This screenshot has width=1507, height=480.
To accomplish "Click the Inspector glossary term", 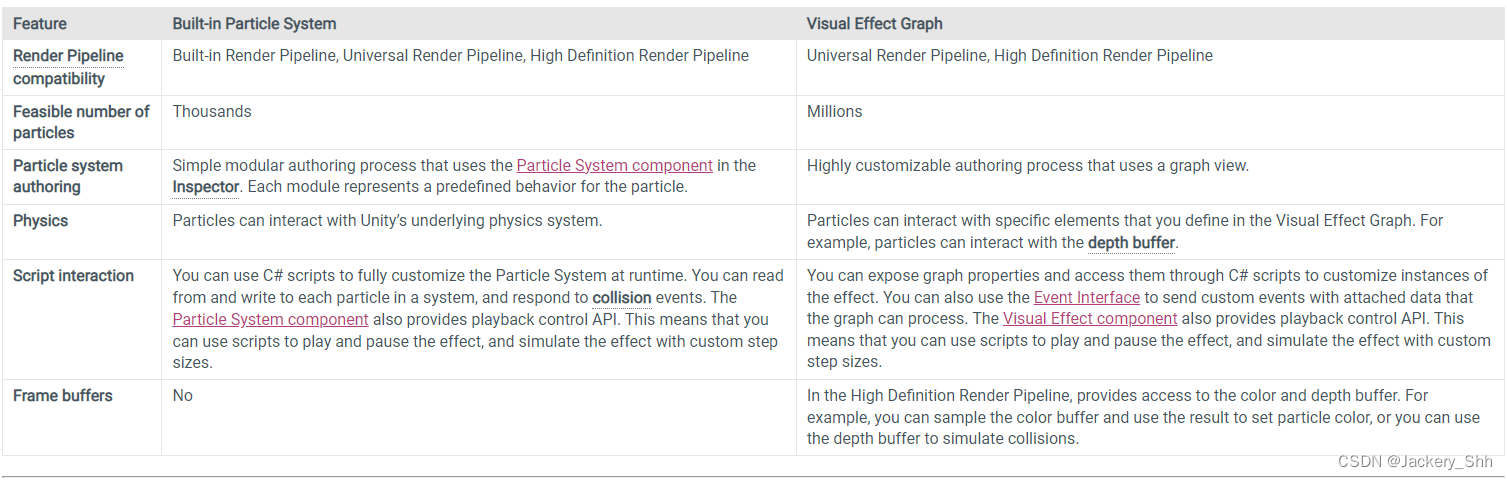I will coord(205,187).
